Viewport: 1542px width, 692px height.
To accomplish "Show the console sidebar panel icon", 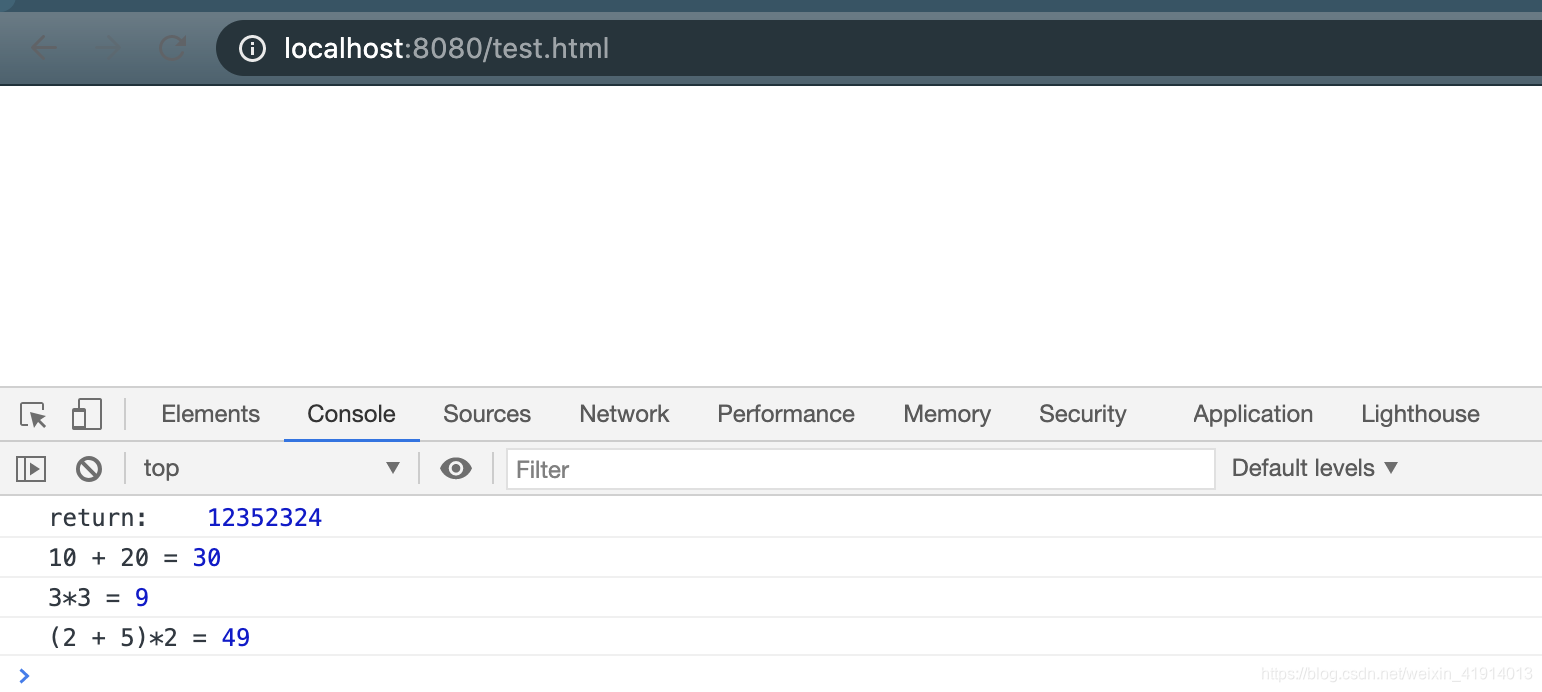I will tap(31, 468).
